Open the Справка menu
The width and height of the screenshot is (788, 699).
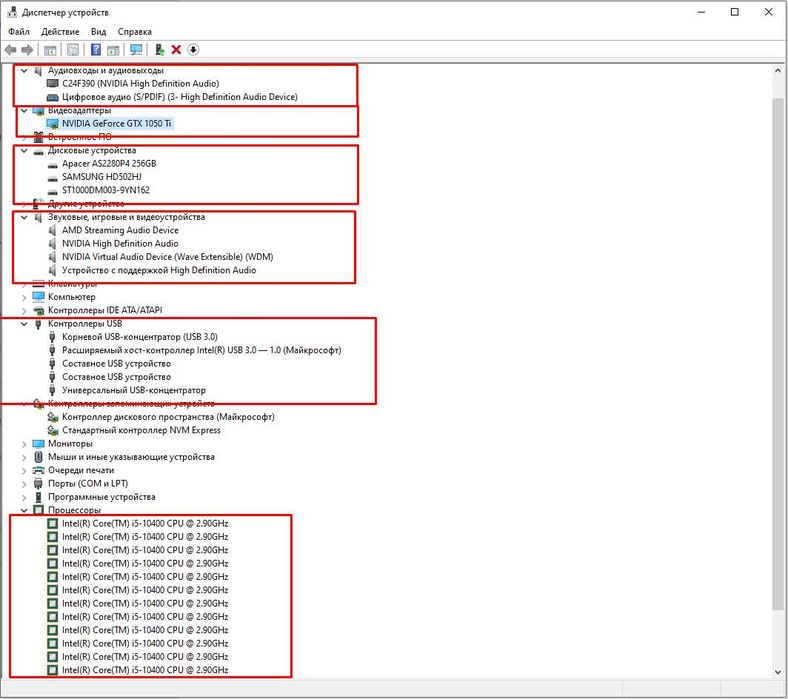click(134, 32)
